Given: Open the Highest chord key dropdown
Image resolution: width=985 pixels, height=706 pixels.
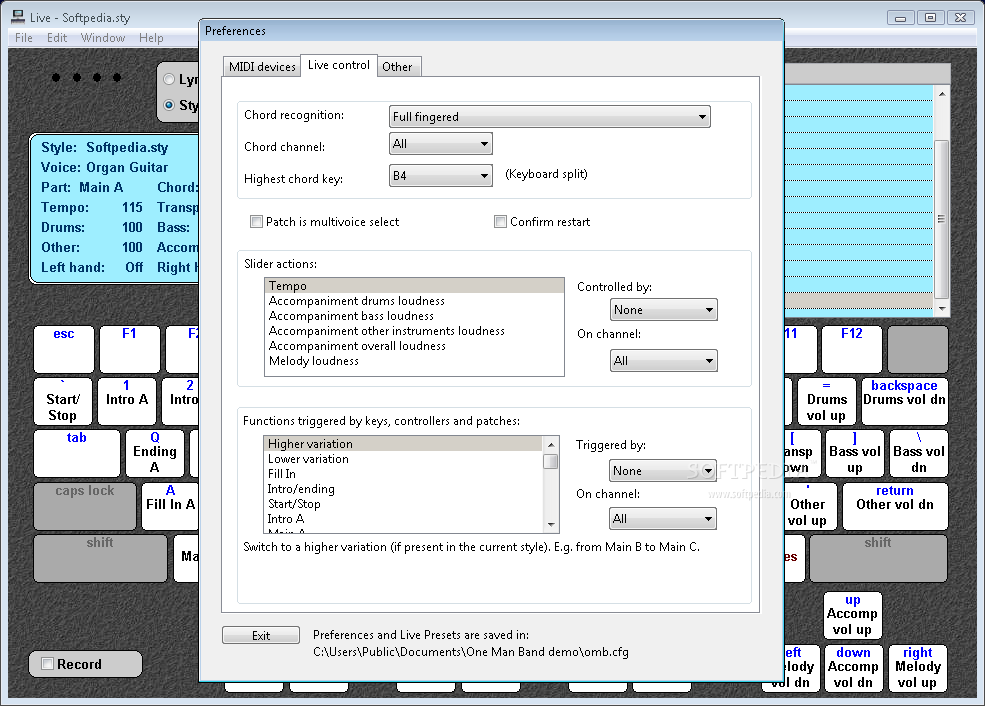Looking at the screenshot, I should pyautogui.click(x=440, y=176).
